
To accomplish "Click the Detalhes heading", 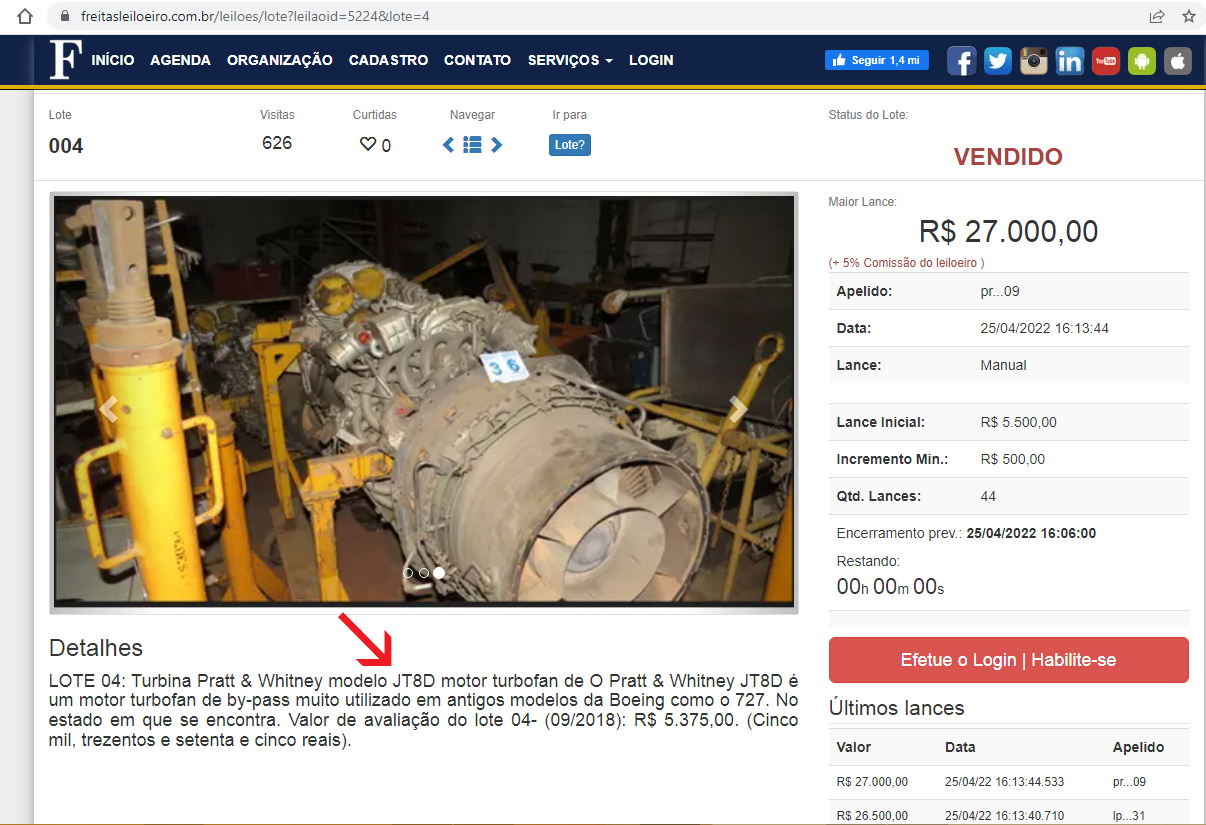I will (96, 648).
